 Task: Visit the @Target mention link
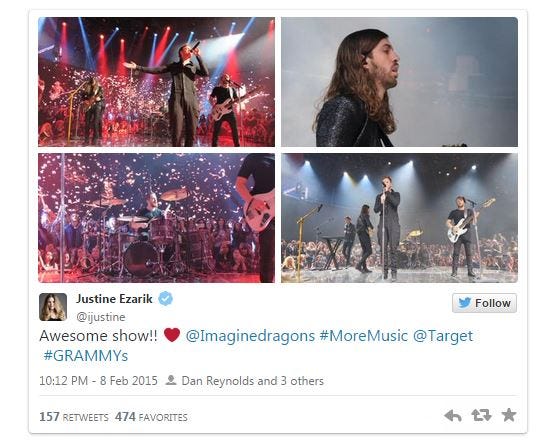[x=443, y=336]
